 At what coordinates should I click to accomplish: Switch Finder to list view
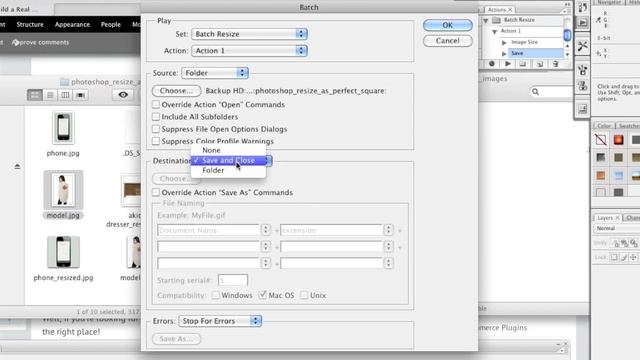pos(50,95)
